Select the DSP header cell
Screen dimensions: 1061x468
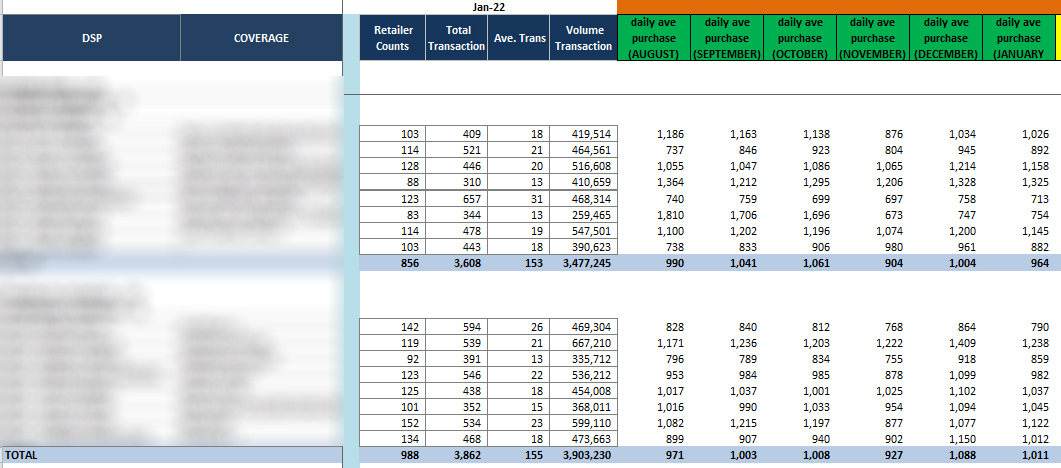91,38
